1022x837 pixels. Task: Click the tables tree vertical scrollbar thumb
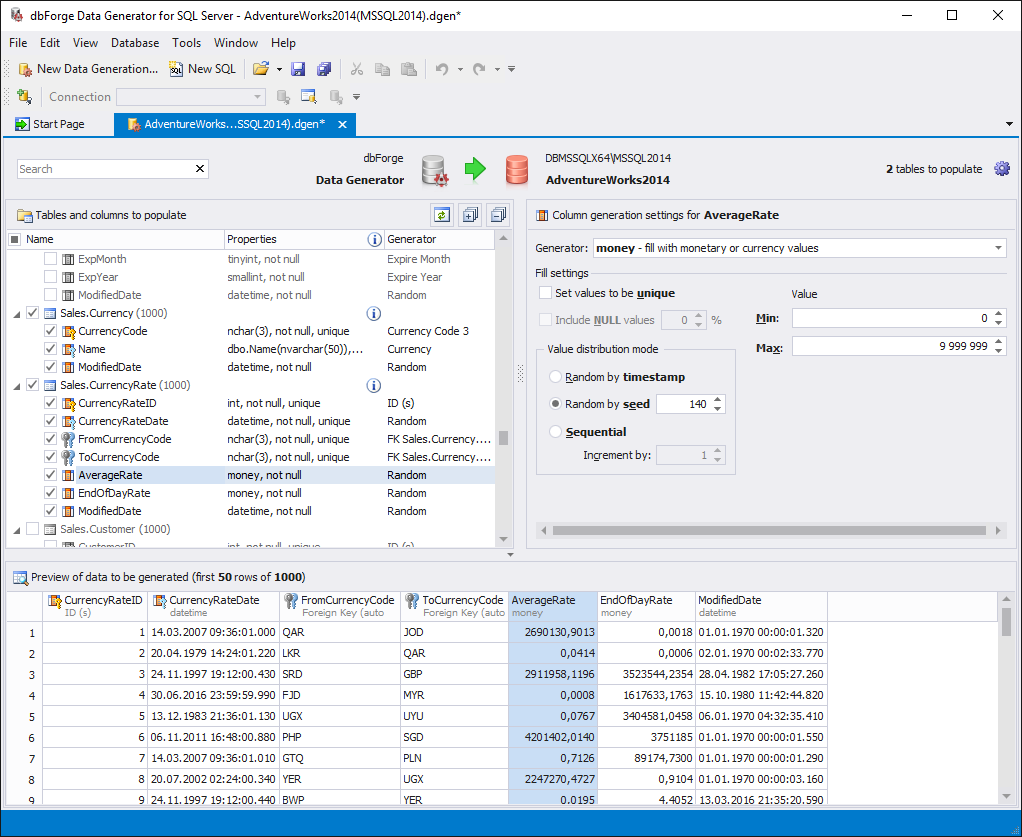(x=503, y=438)
